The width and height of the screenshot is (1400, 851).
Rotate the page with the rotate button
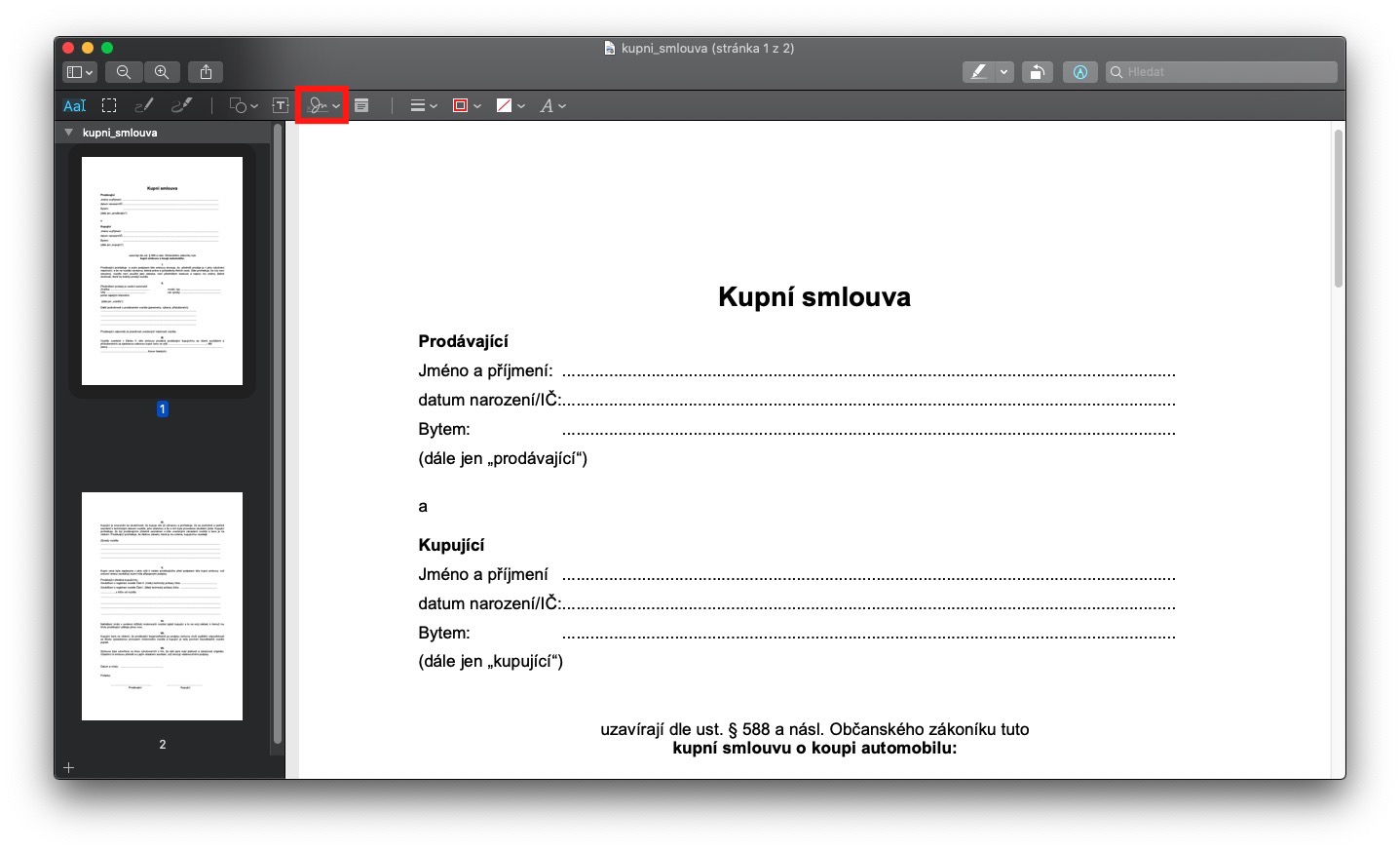point(1038,72)
